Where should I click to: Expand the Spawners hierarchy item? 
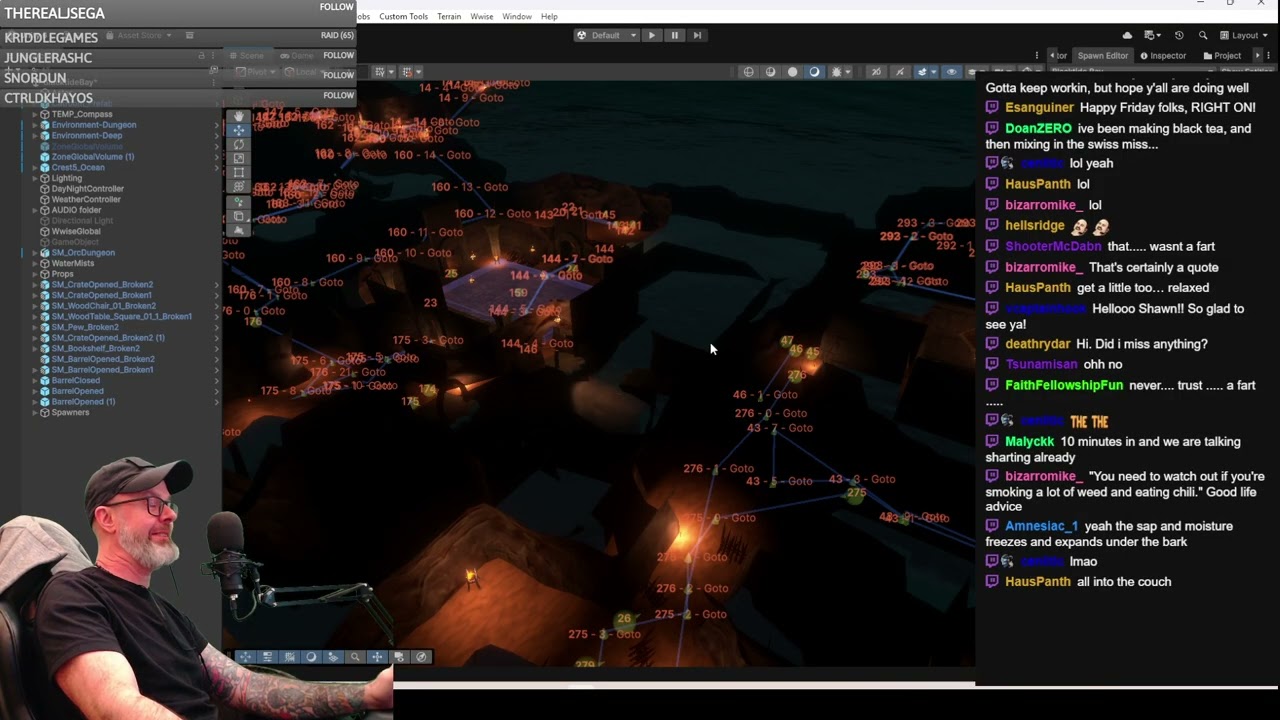point(34,412)
